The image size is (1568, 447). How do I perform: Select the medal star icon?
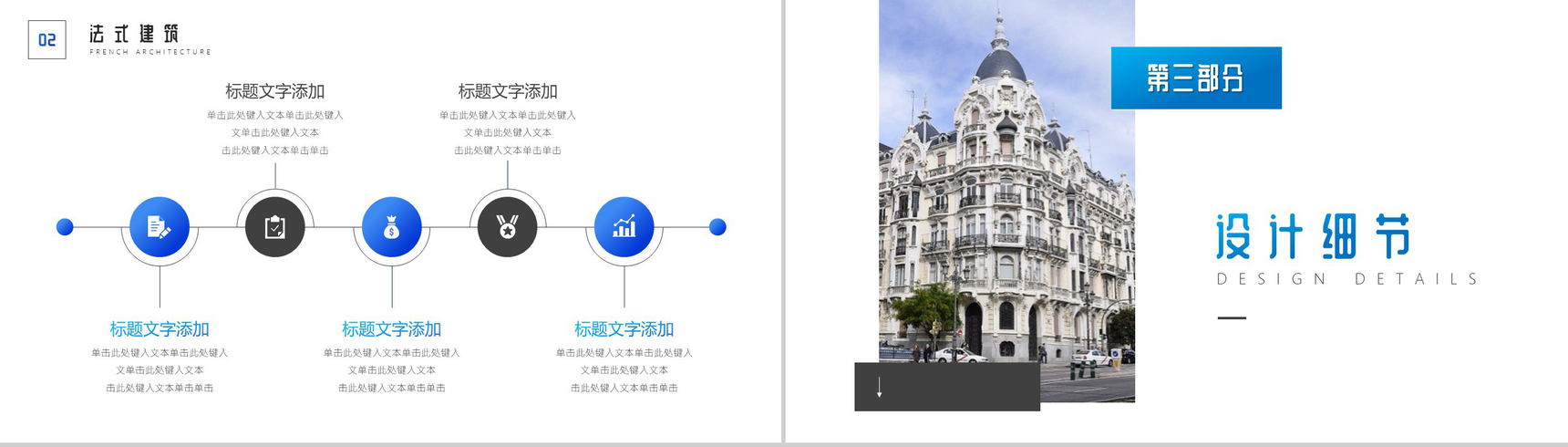click(508, 227)
